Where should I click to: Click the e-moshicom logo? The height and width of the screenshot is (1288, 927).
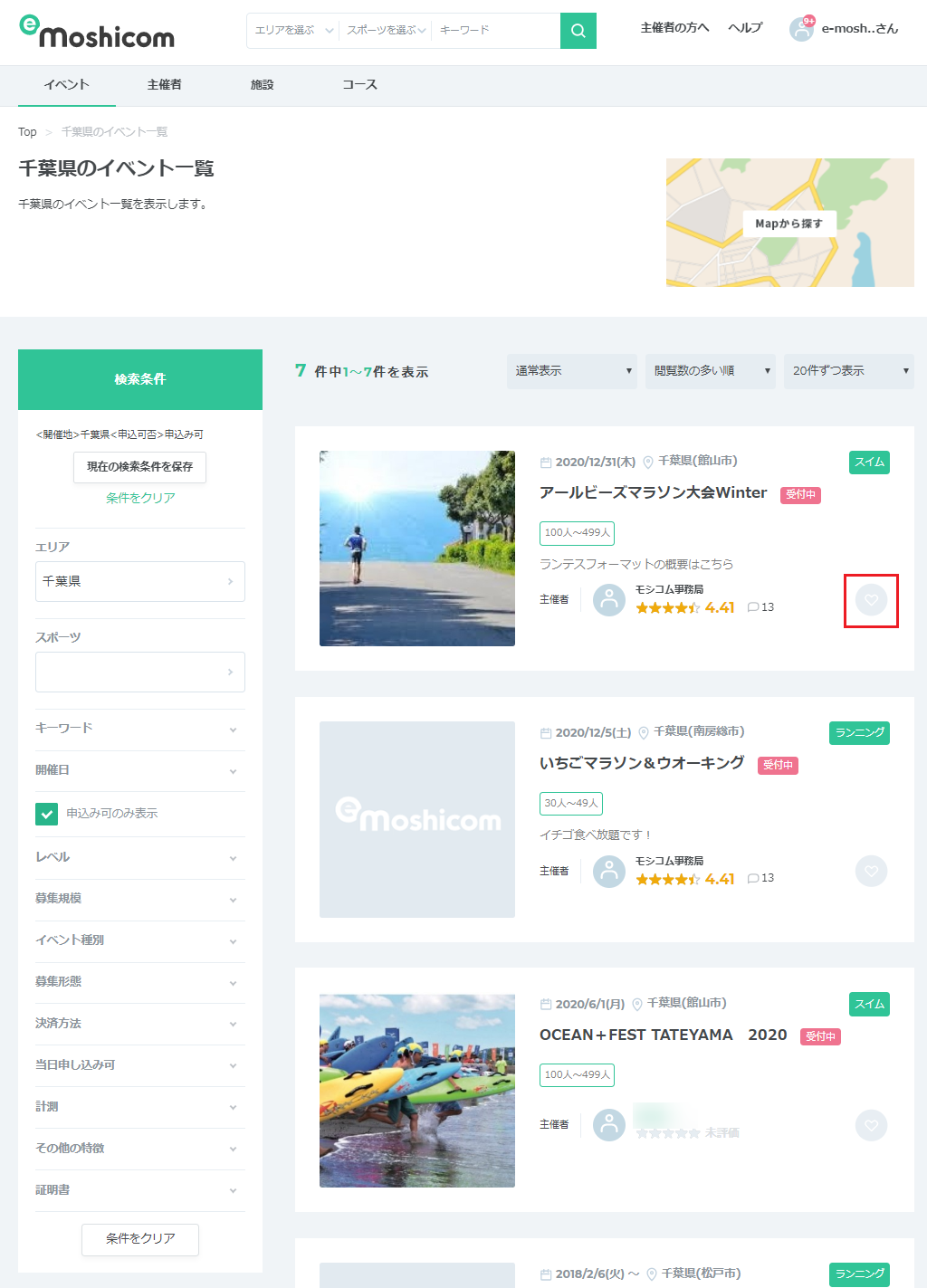pyautogui.click(x=96, y=30)
